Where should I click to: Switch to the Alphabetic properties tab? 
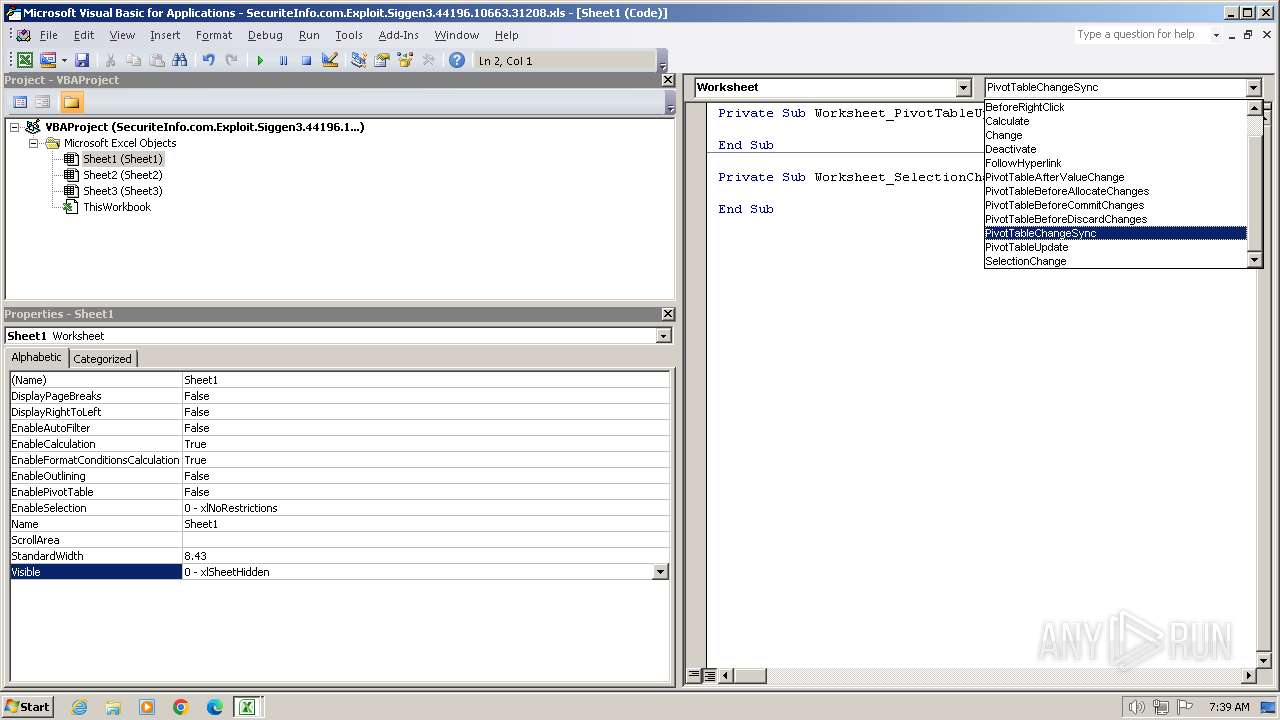coord(37,357)
